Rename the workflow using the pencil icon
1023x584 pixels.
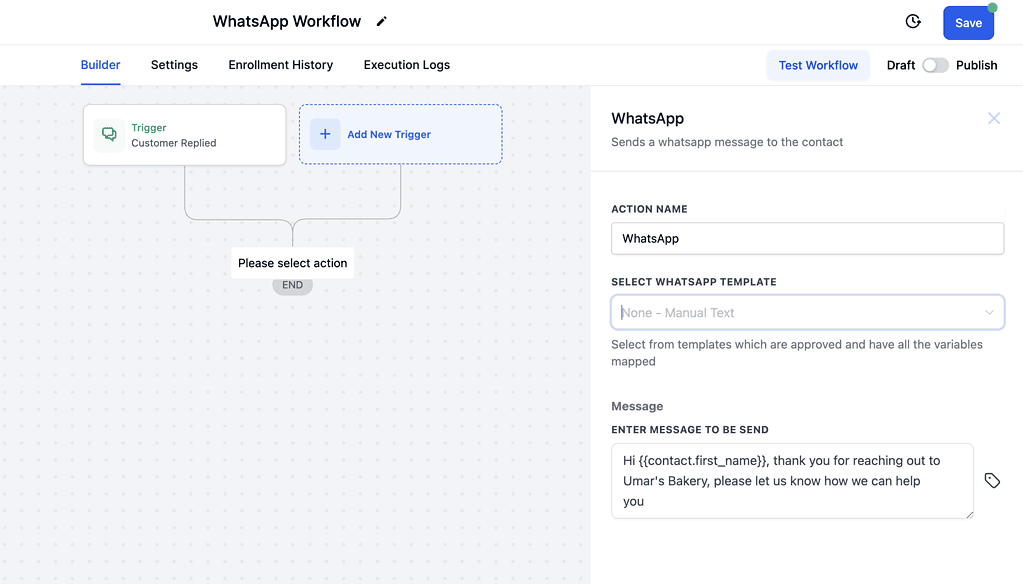point(381,21)
